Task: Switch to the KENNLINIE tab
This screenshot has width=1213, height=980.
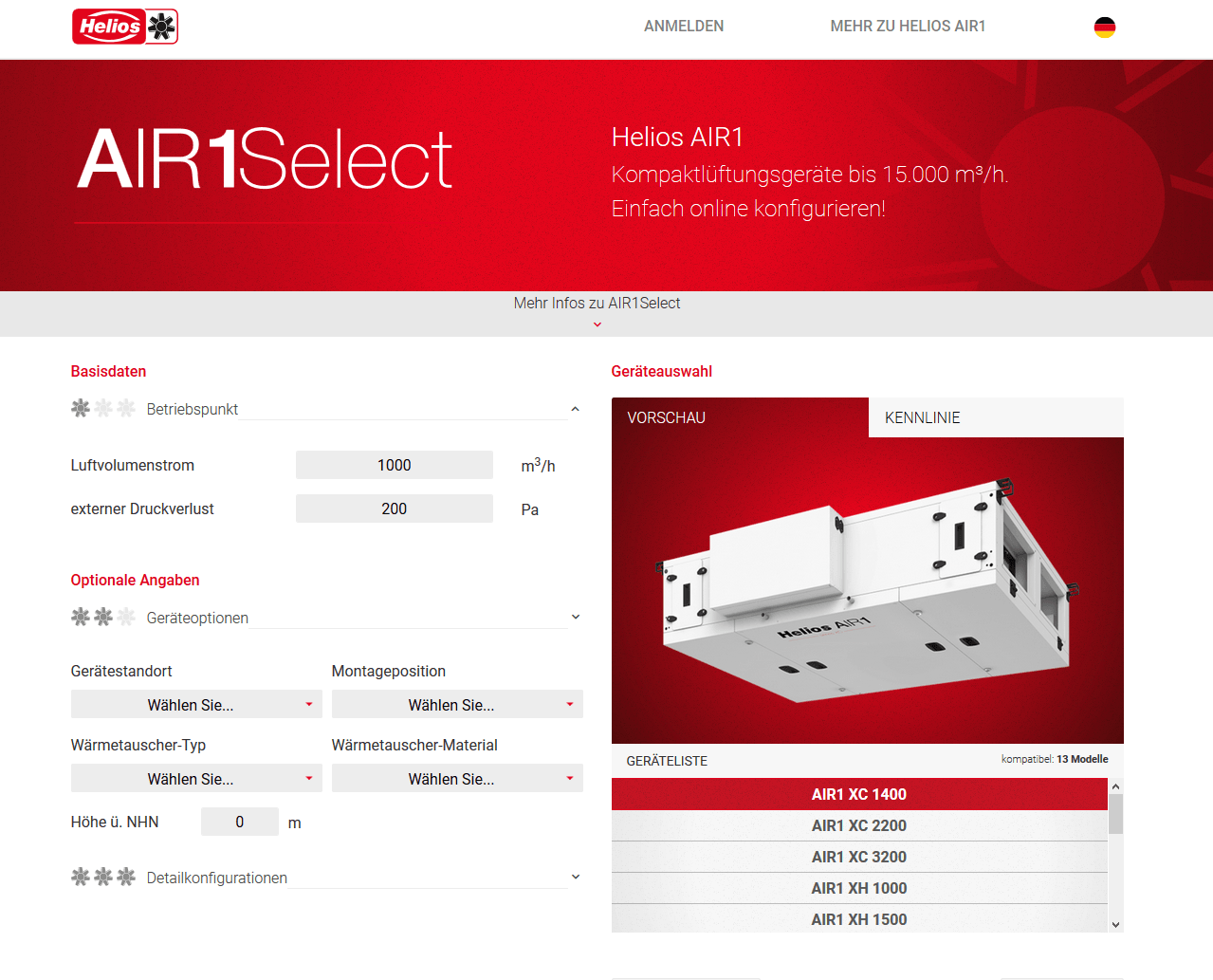Action: click(x=922, y=416)
